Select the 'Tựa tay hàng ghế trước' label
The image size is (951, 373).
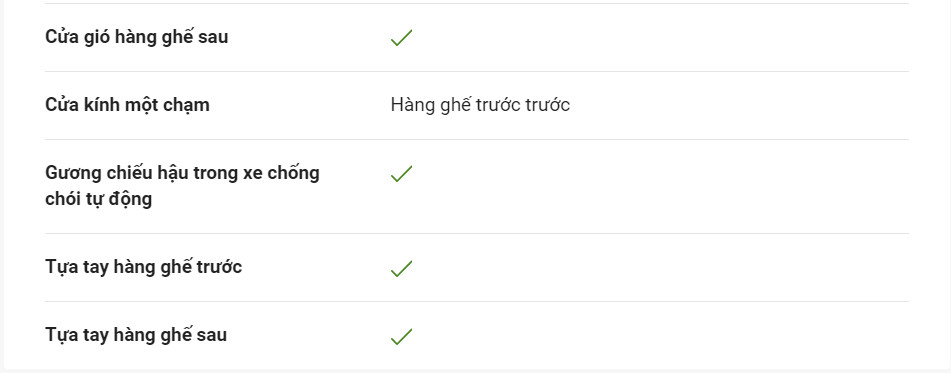pyautogui.click(x=144, y=267)
